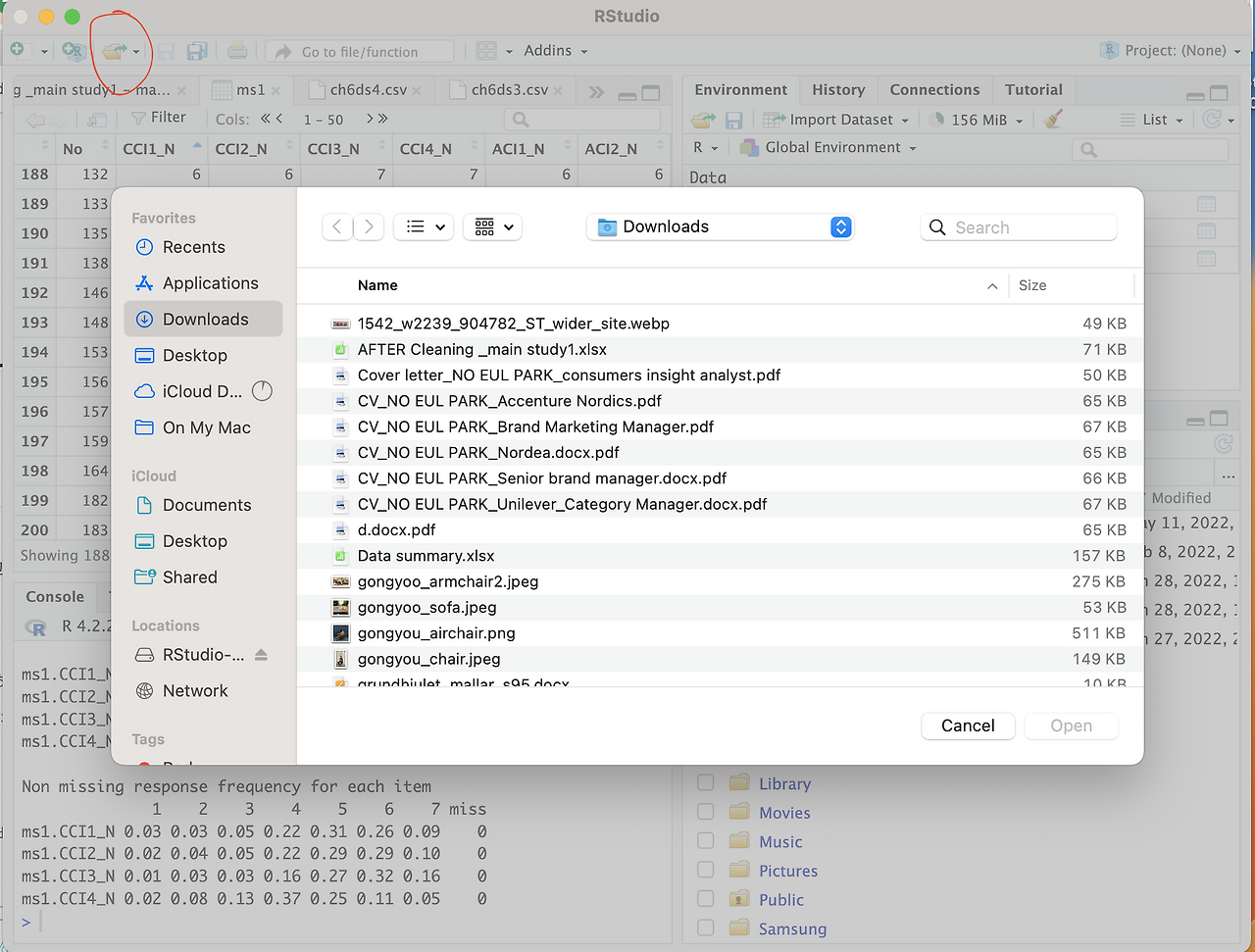The height and width of the screenshot is (952, 1255).
Task: Open the List view dropdown in Environment pane
Action: pos(1150,119)
